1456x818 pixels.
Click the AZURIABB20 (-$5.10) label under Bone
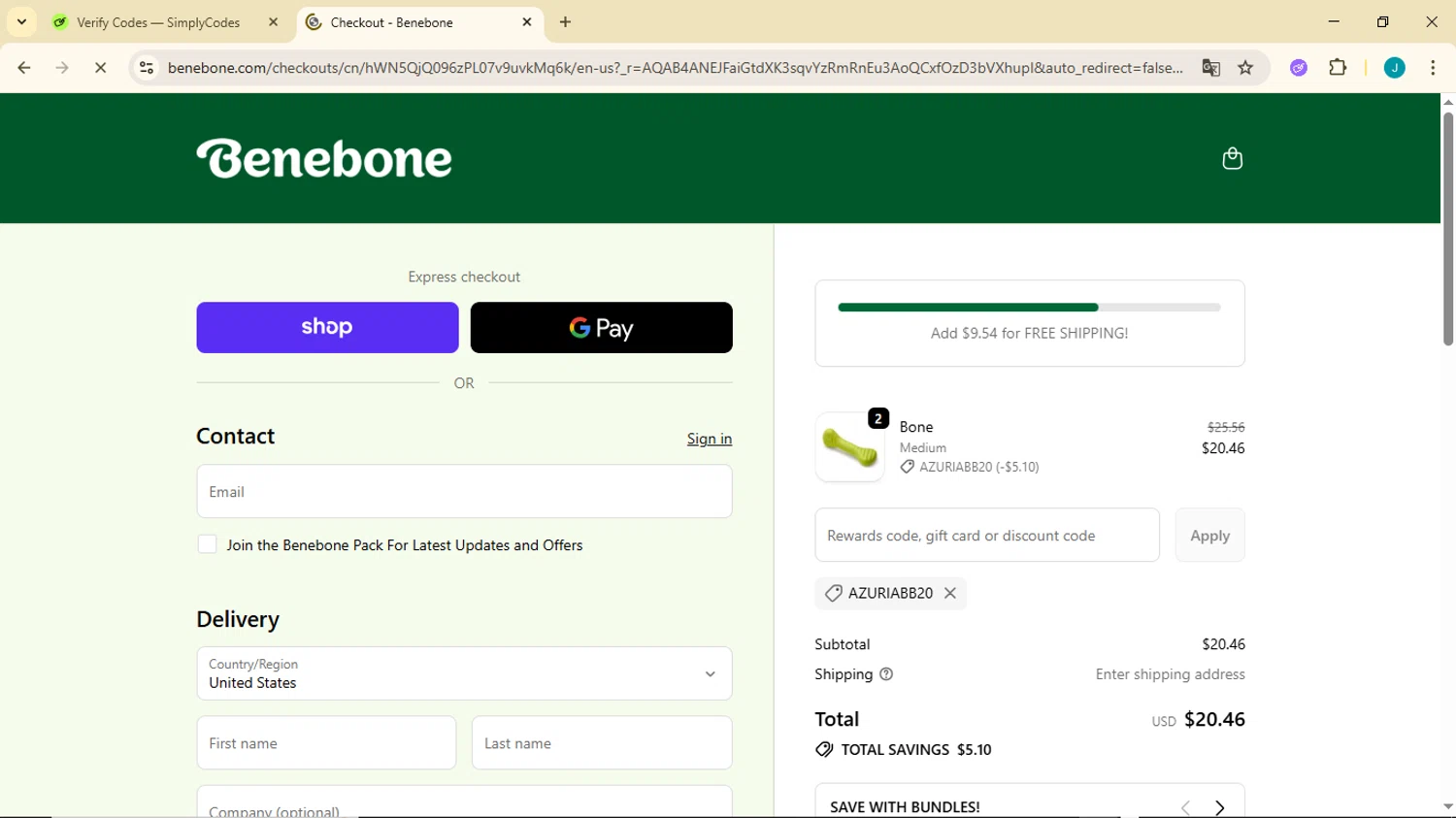pos(969,467)
